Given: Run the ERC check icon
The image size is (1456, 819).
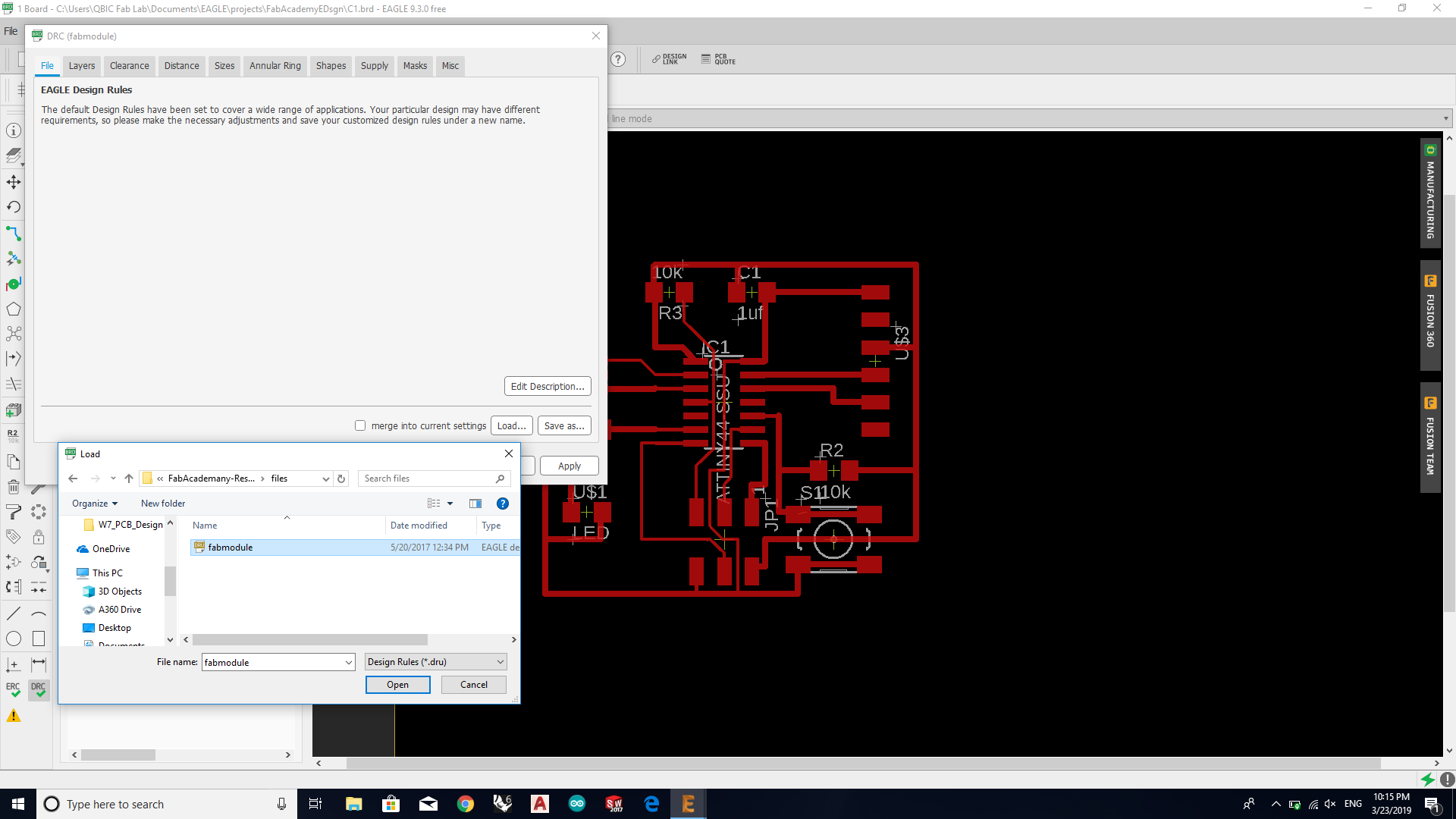Looking at the screenshot, I should 14,689.
